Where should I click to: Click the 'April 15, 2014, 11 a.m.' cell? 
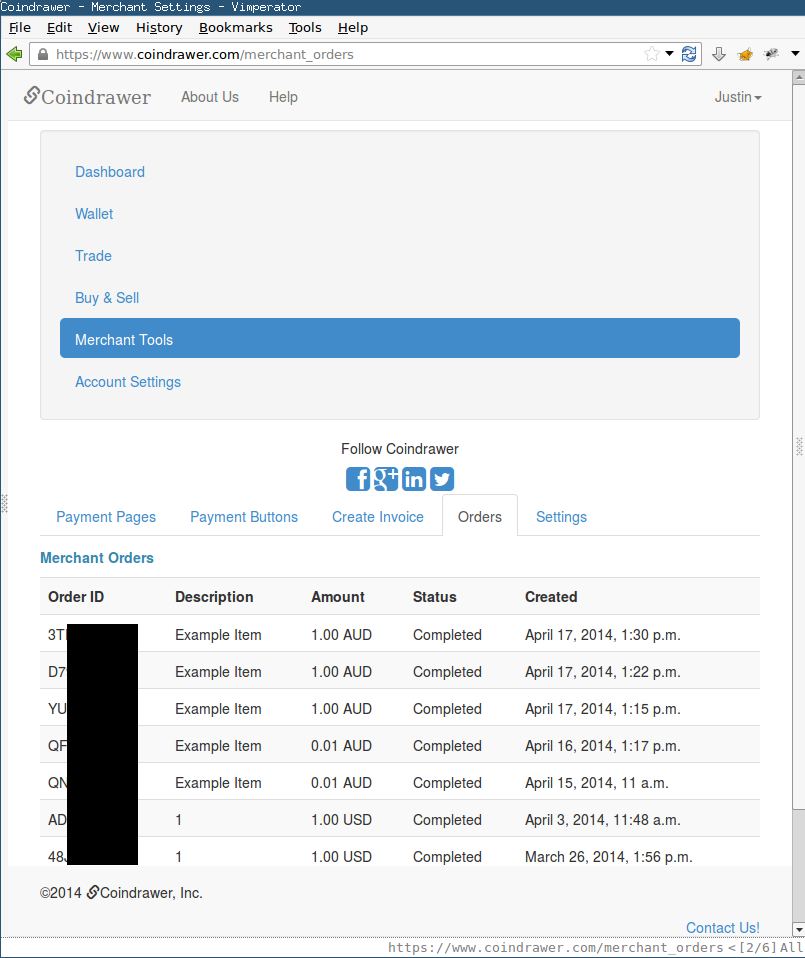597,783
